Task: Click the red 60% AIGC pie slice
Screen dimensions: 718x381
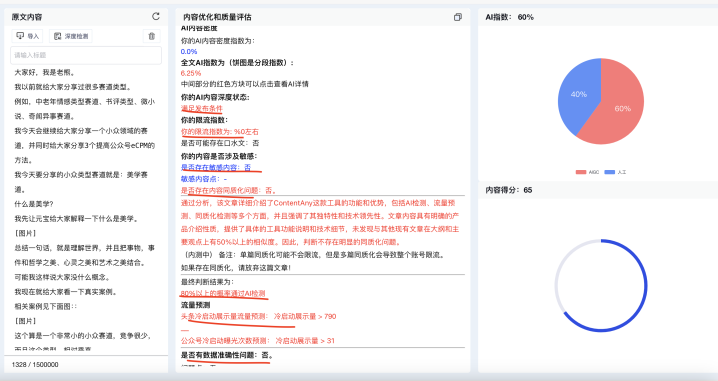Action: [616, 103]
